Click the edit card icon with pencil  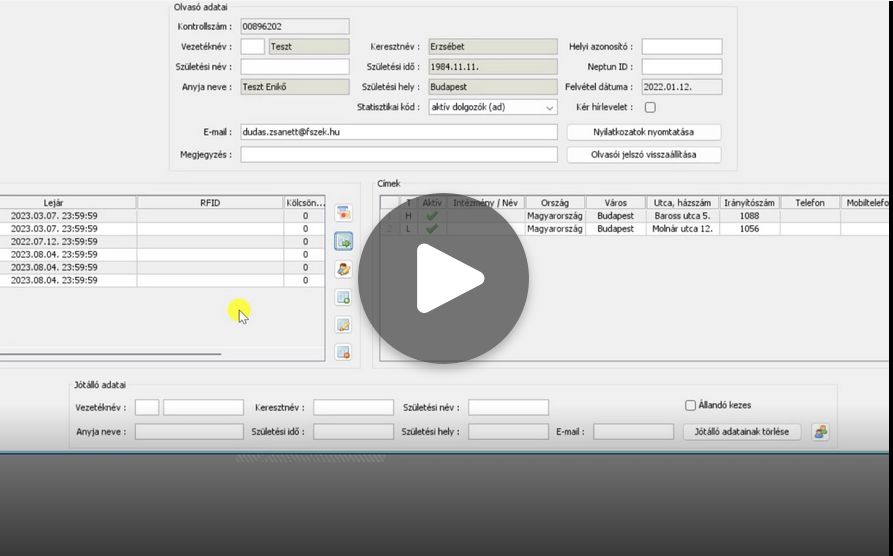[x=343, y=325]
